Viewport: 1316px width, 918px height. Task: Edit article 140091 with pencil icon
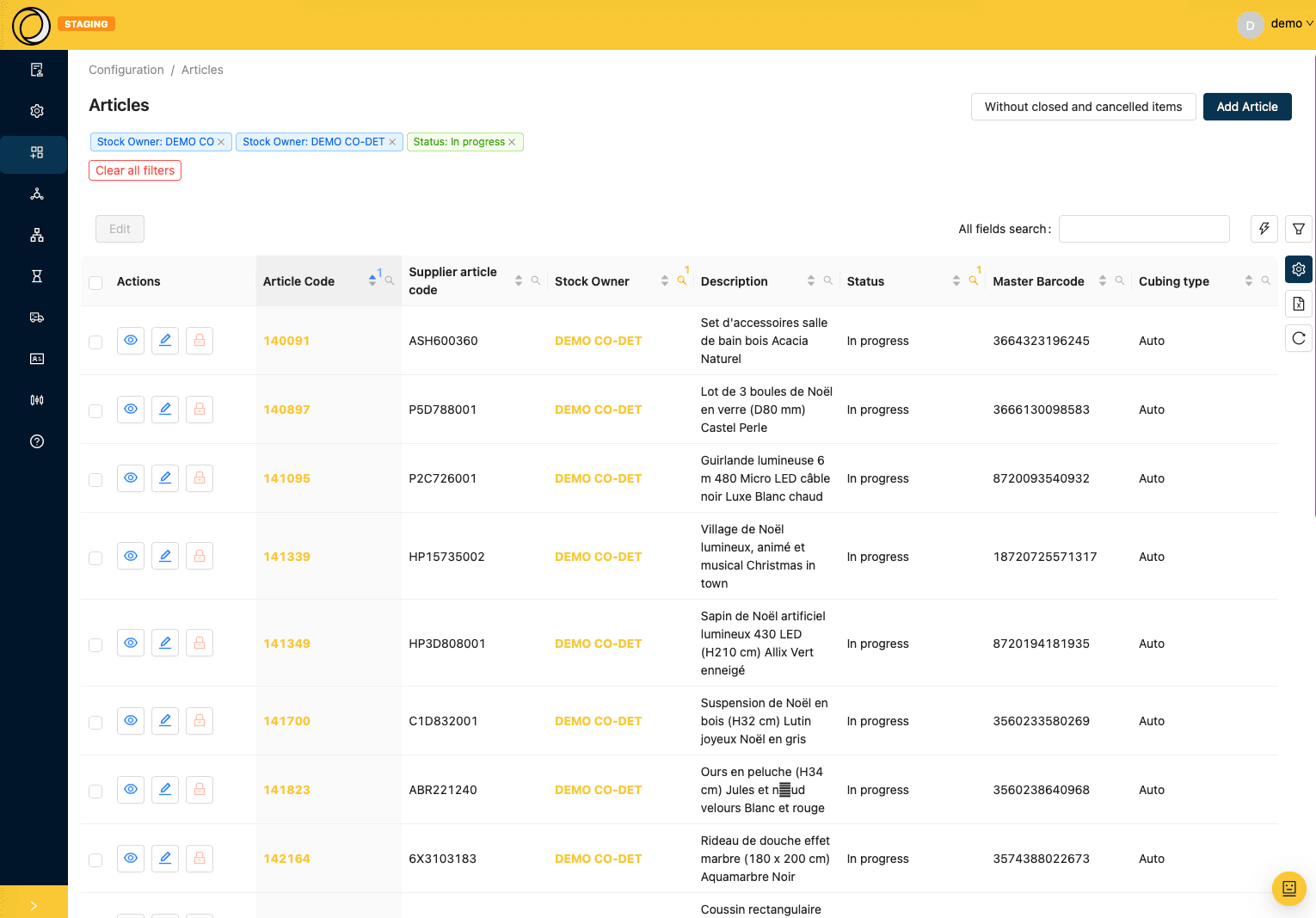(x=165, y=341)
